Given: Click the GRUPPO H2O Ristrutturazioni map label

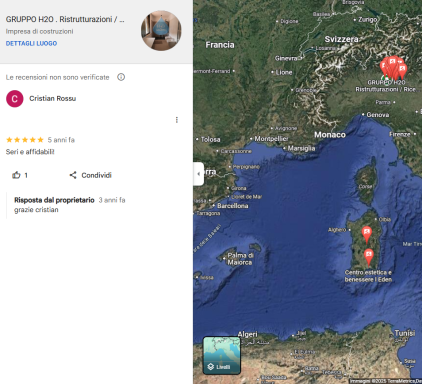Looking at the screenshot, I should [386, 86].
